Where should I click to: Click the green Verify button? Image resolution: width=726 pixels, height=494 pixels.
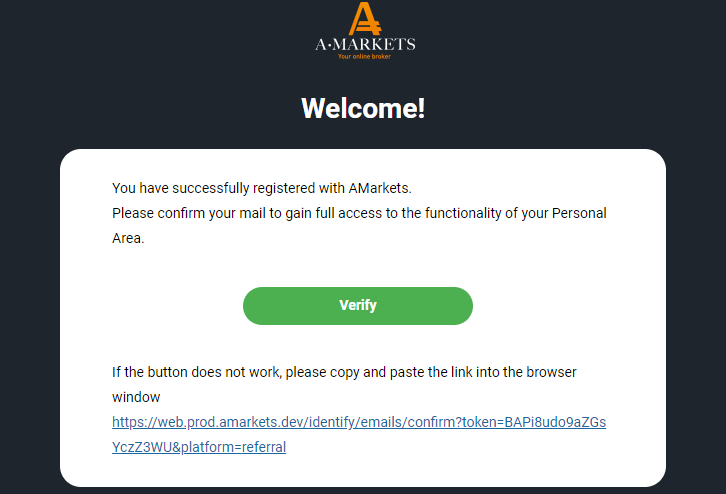pyautogui.click(x=358, y=306)
